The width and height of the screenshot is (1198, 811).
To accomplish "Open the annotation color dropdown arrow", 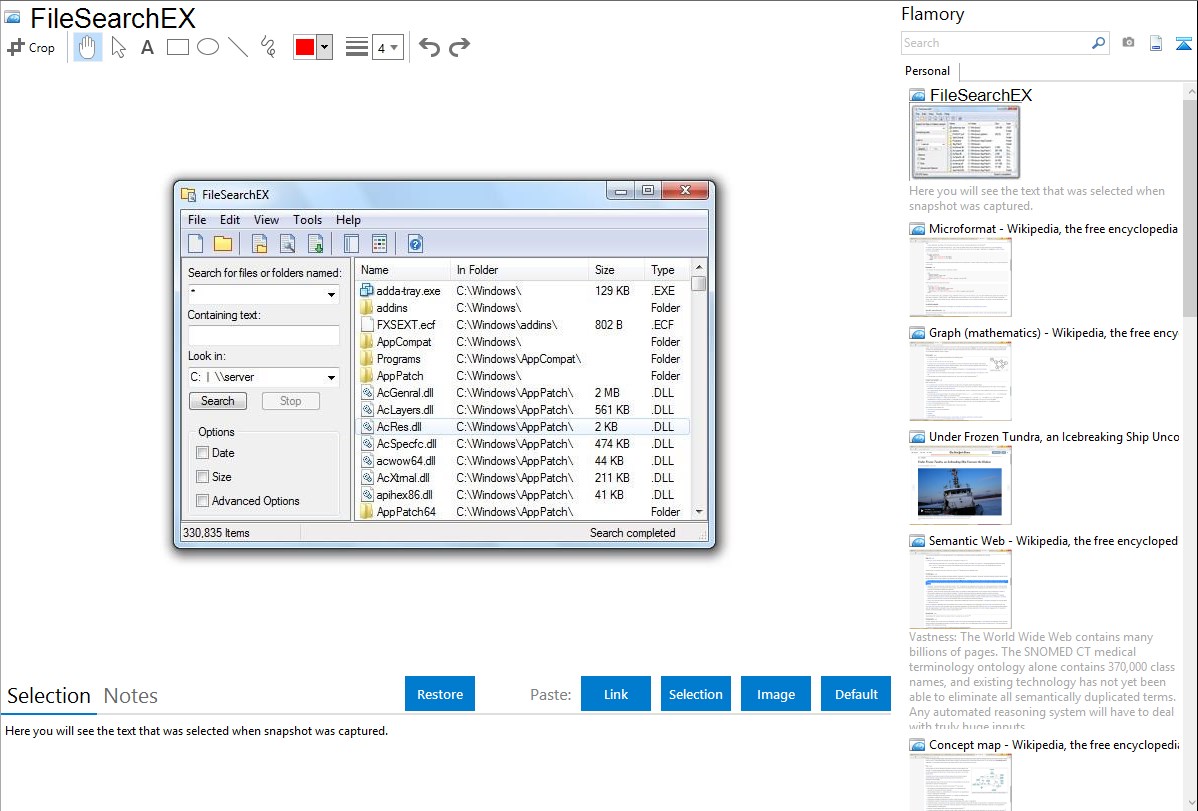I will pos(325,47).
